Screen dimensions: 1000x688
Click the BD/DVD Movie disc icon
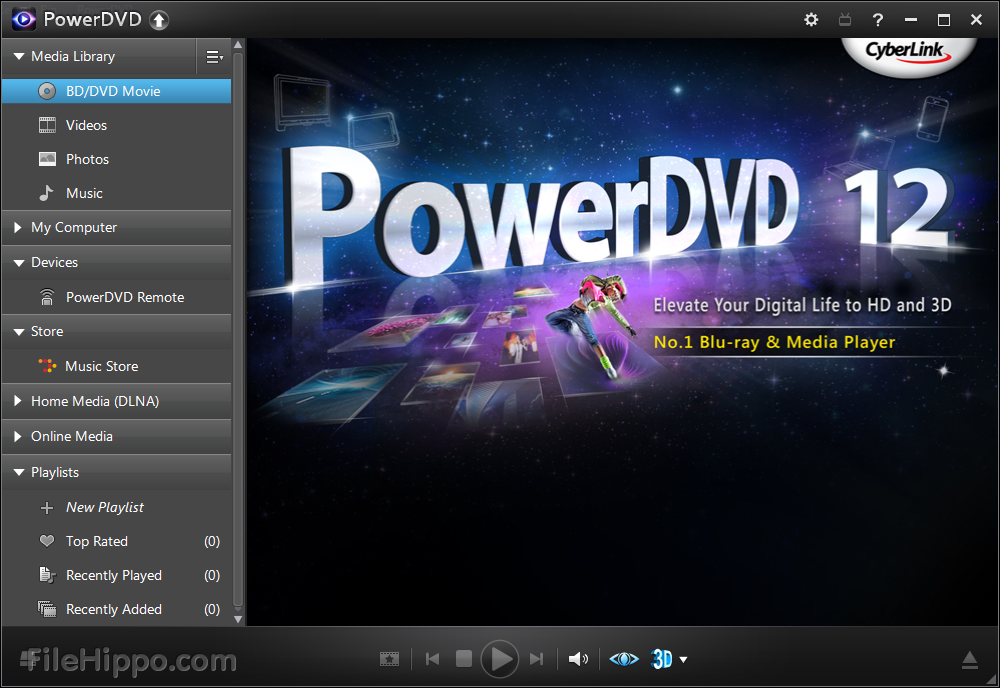pyautogui.click(x=47, y=91)
